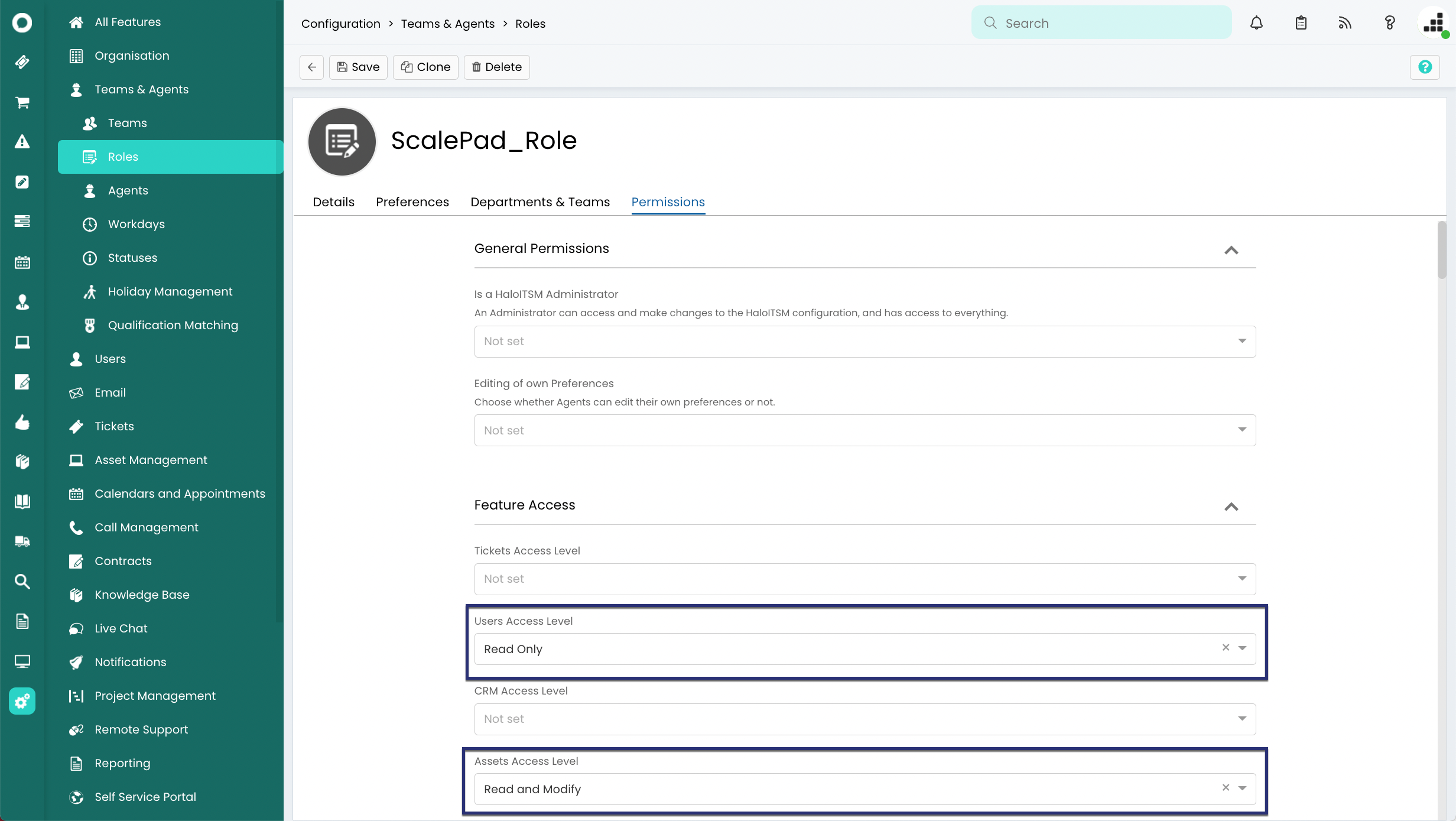This screenshot has height=821, width=1456.
Task: Click the Search input field
Action: tap(1101, 23)
